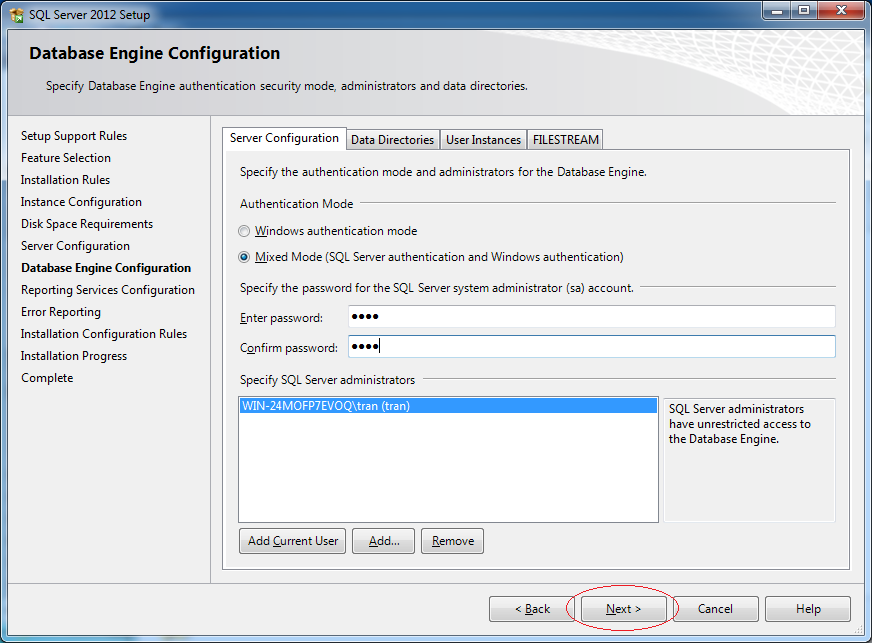Image resolution: width=872 pixels, height=643 pixels.
Task: Click Disk Space Requirements in the step list
Action: point(87,224)
